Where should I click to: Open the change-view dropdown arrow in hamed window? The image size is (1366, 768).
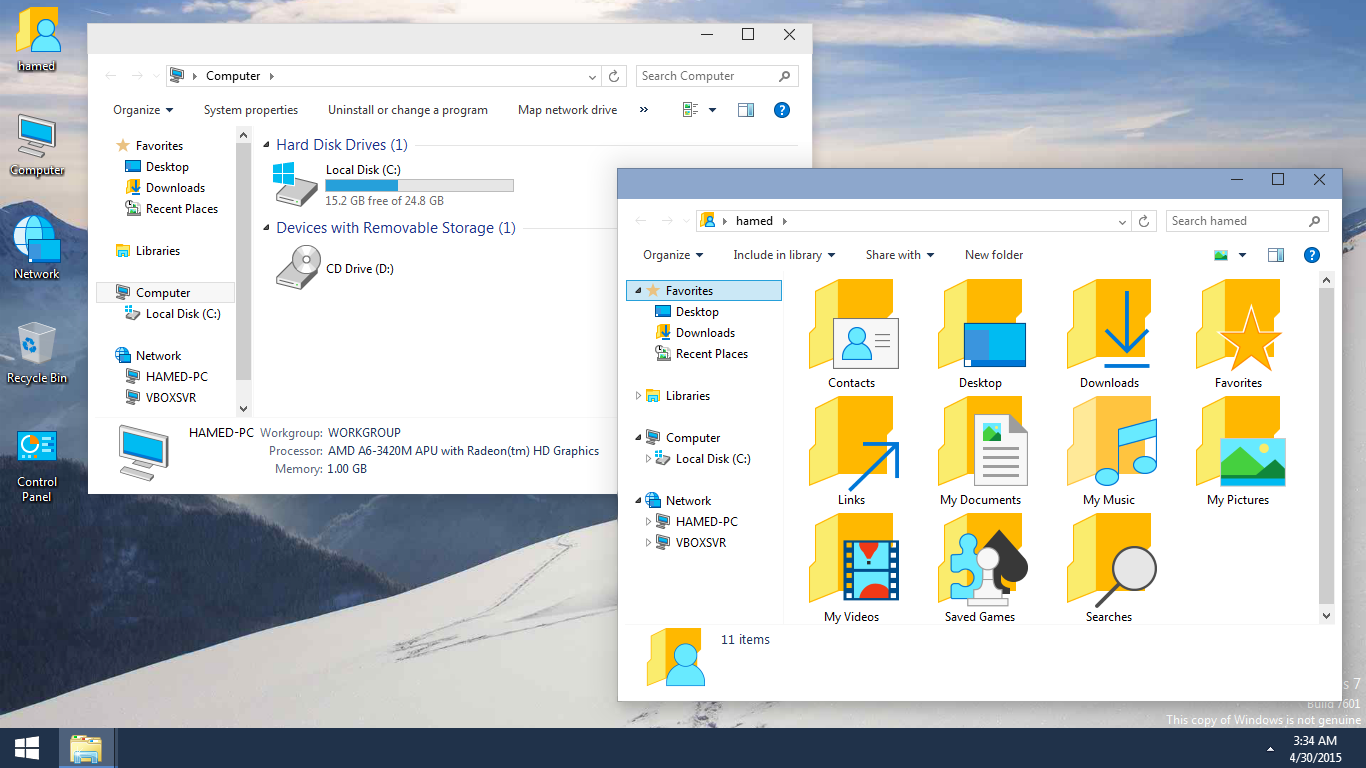(x=1242, y=255)
